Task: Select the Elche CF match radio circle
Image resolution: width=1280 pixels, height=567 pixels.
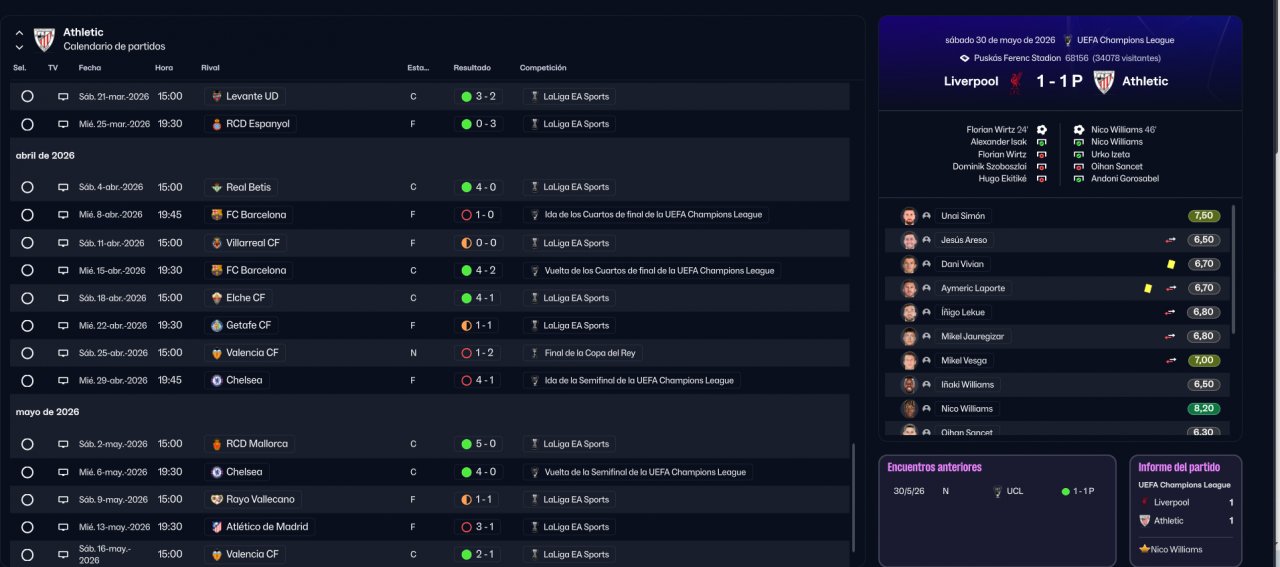Action: tap(27, 298)
